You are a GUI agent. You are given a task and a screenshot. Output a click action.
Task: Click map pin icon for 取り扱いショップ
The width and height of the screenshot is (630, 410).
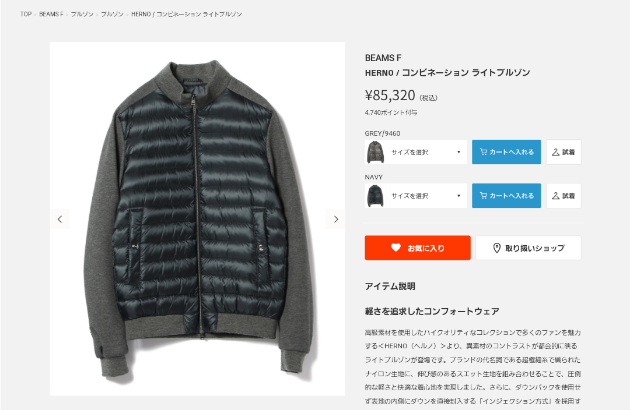[x=497, y=248]
